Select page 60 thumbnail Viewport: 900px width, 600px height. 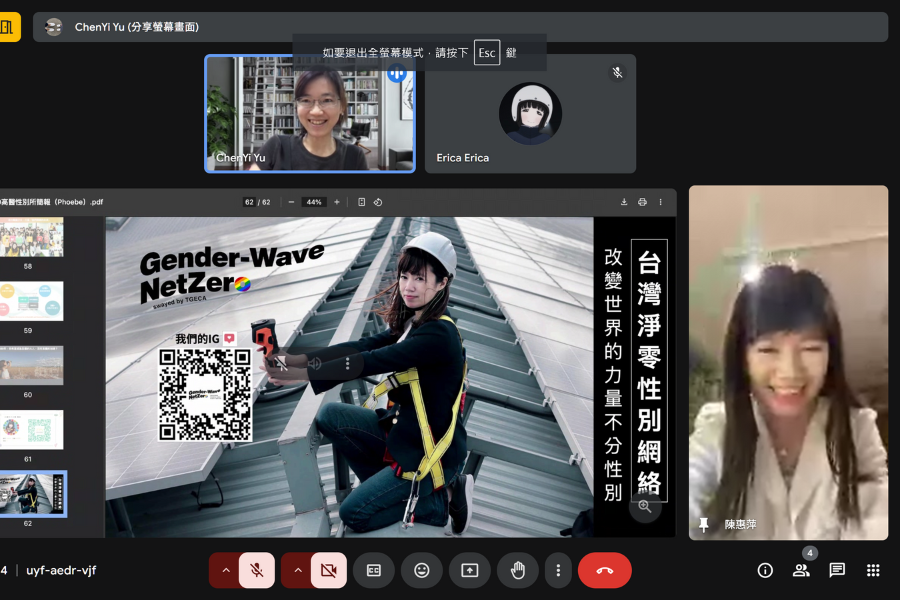click(x=32, y=365)
